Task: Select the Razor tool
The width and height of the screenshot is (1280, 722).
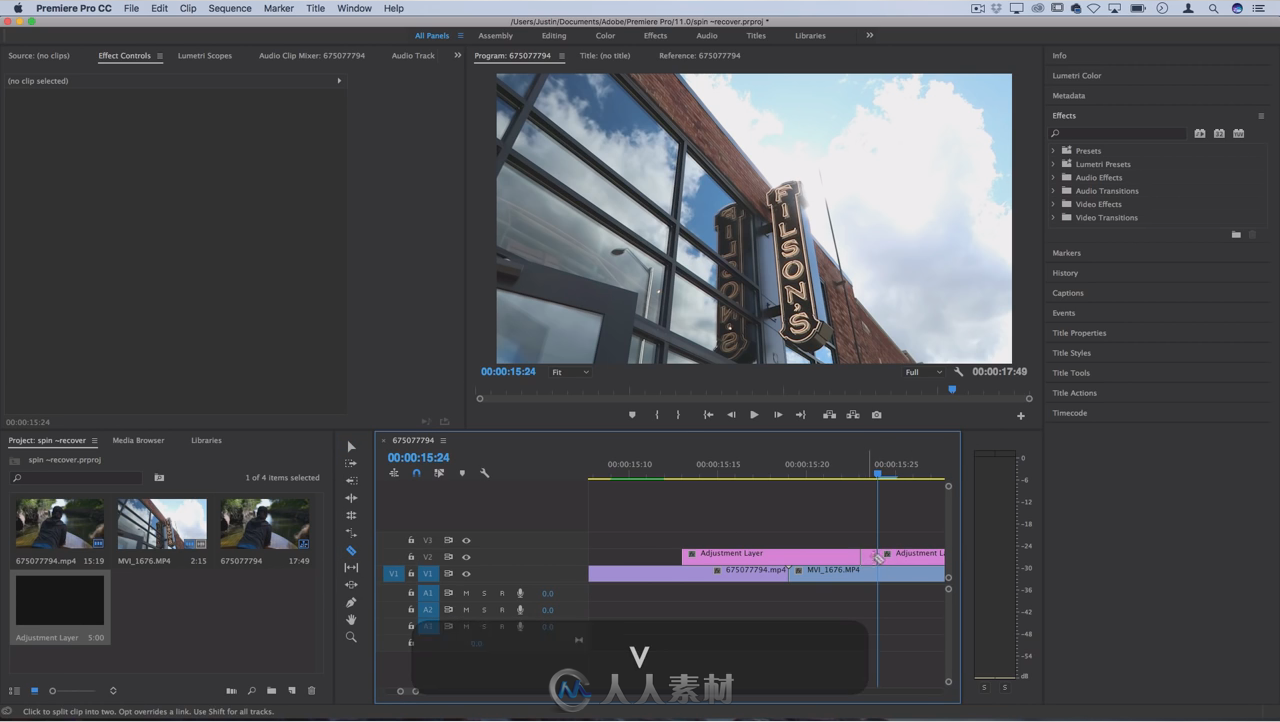Action: [x=351, y=551]
